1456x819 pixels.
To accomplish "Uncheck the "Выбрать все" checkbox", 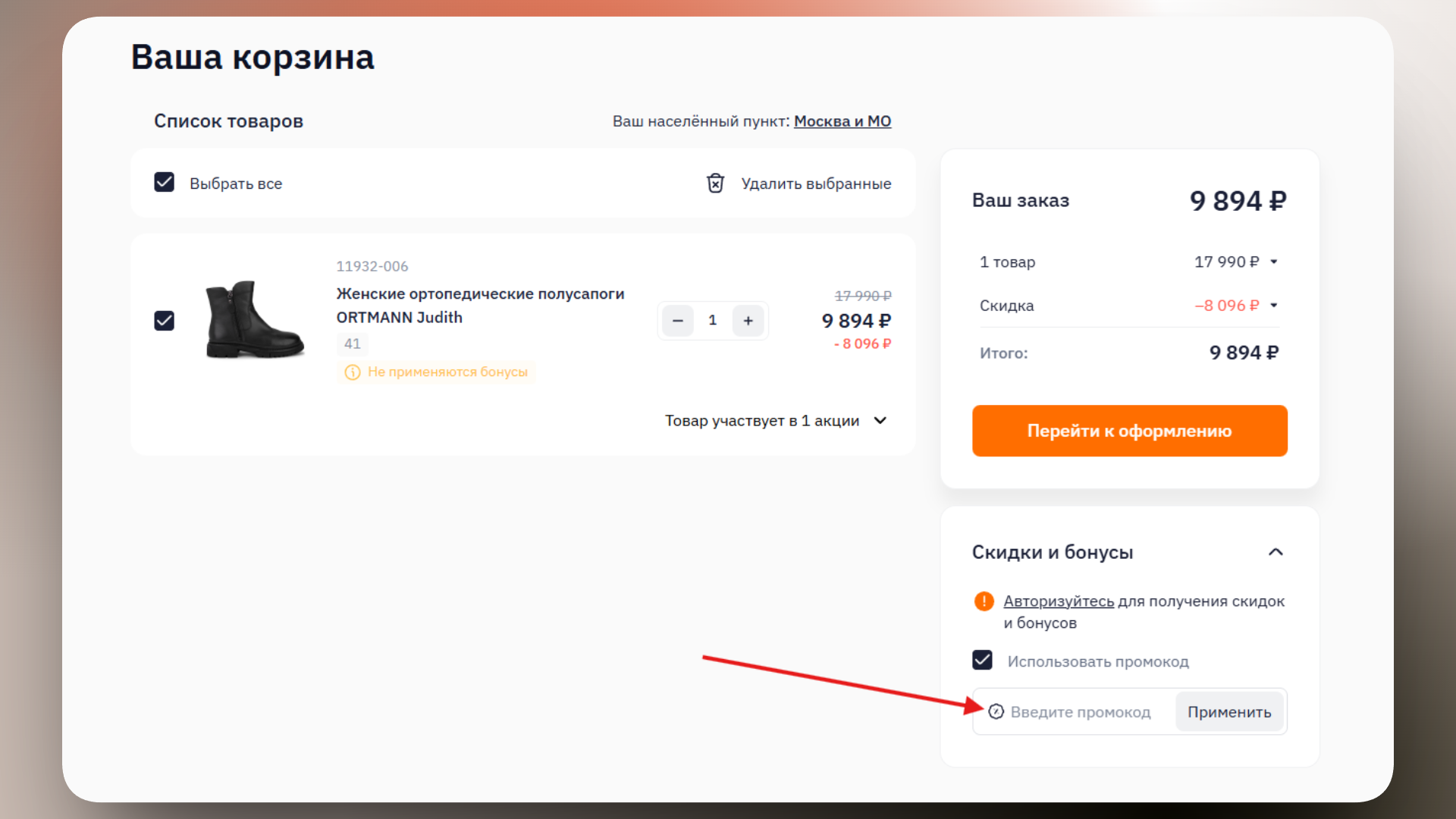I will click(164, 182).
